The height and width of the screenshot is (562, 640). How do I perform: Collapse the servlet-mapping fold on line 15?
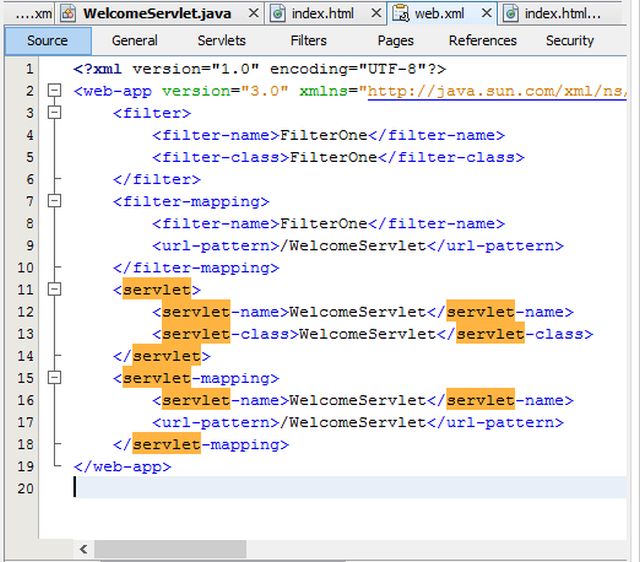click(54, 378)
